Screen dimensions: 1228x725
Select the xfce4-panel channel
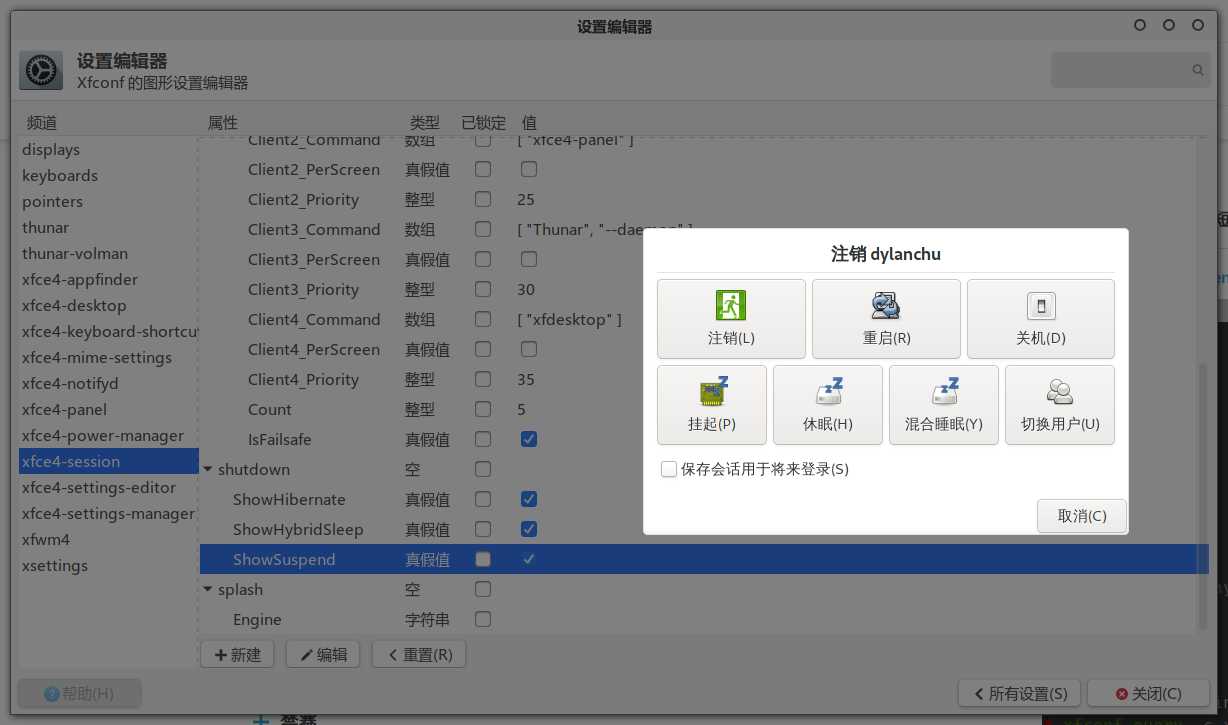point(109,409)
